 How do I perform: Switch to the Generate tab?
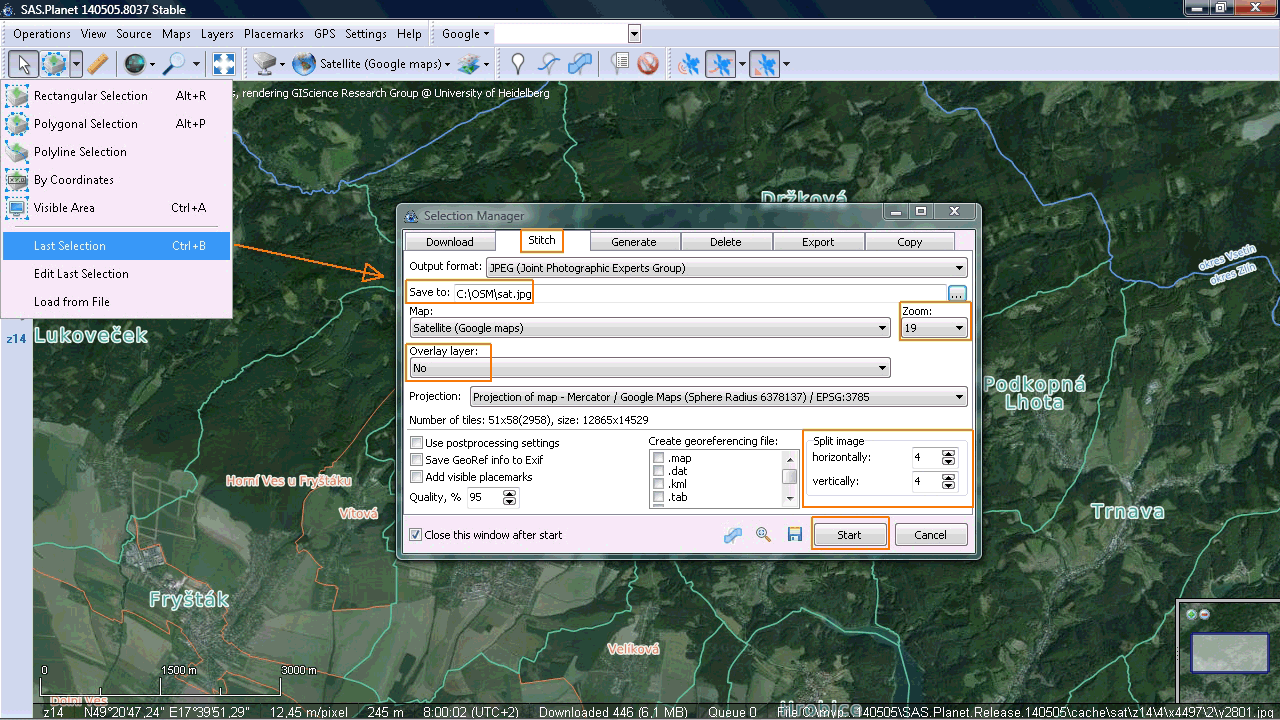click(x=634, y=242)
